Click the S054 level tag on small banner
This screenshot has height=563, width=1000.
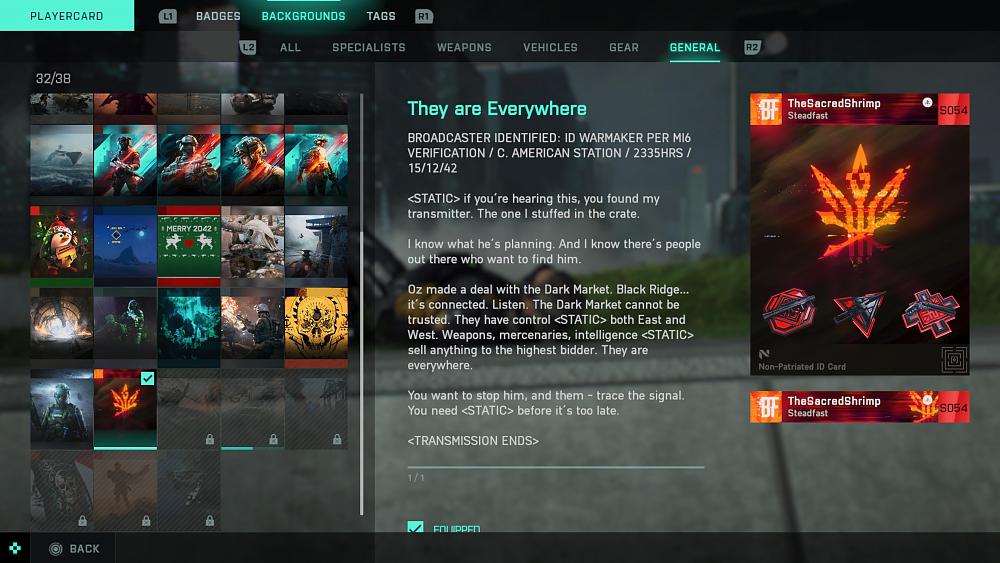point(953,408)
